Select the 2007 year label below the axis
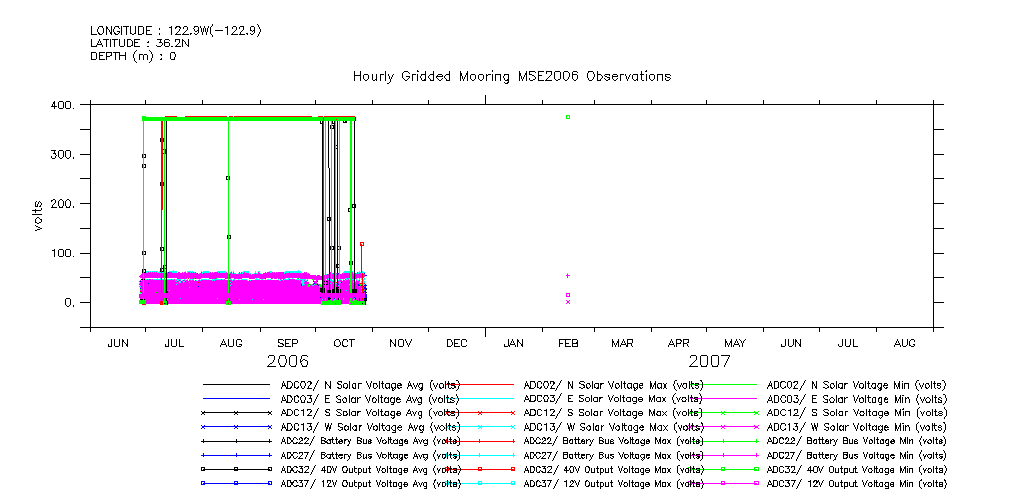This screenshot has width=1009, height=504. [x=708, y=361]
